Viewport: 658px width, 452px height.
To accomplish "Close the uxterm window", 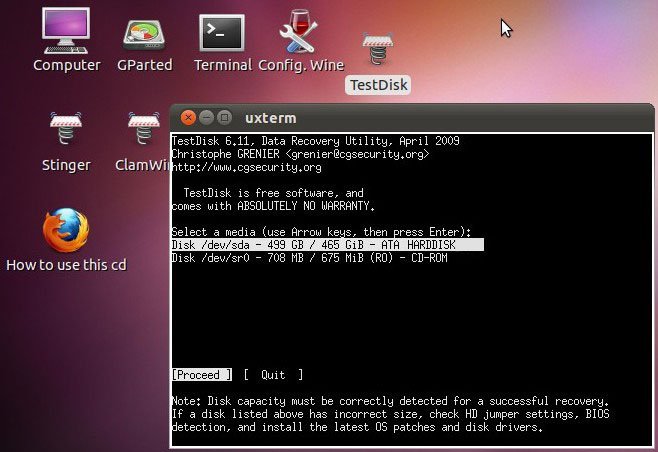I will click(188, 118).
